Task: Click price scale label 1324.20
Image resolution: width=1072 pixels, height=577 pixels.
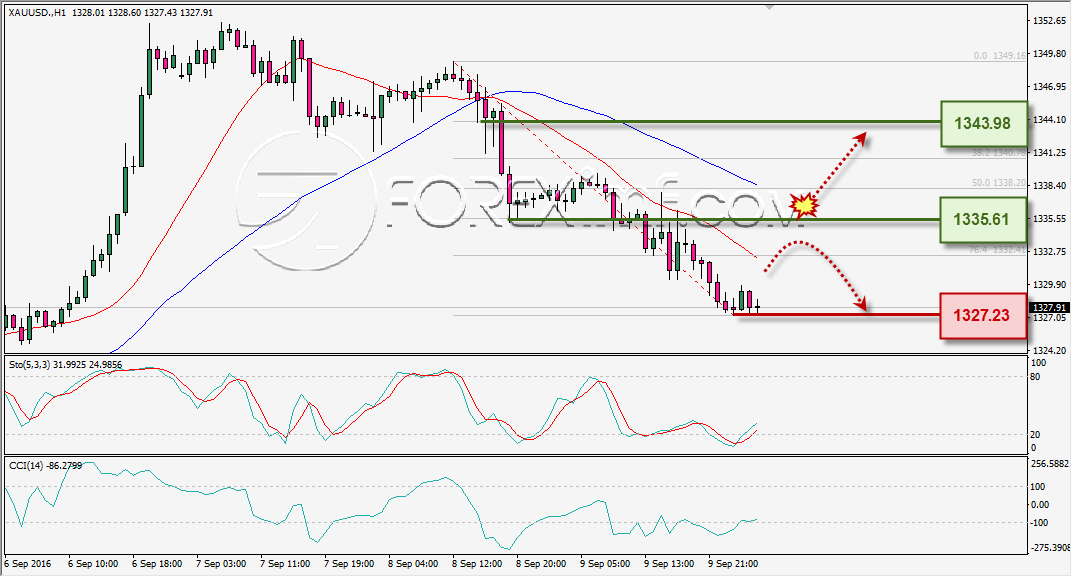Action: point(1049,351)
